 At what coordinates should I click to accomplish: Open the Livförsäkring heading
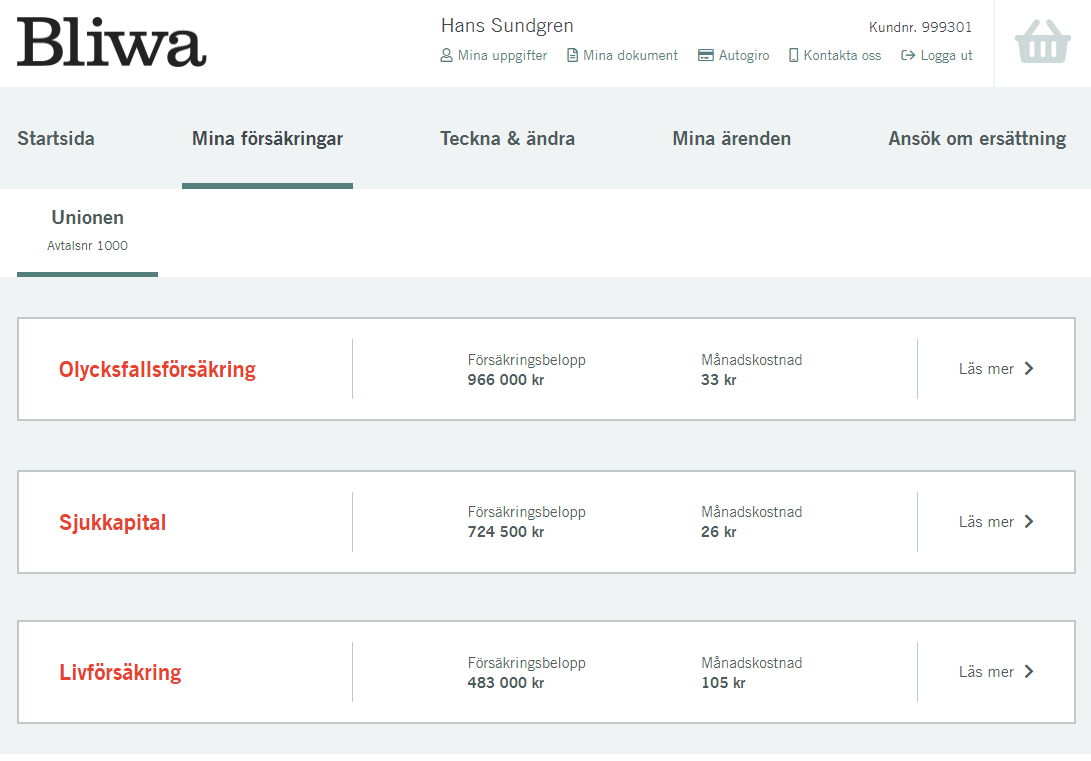pyautogui.click(x=120, y=672)
